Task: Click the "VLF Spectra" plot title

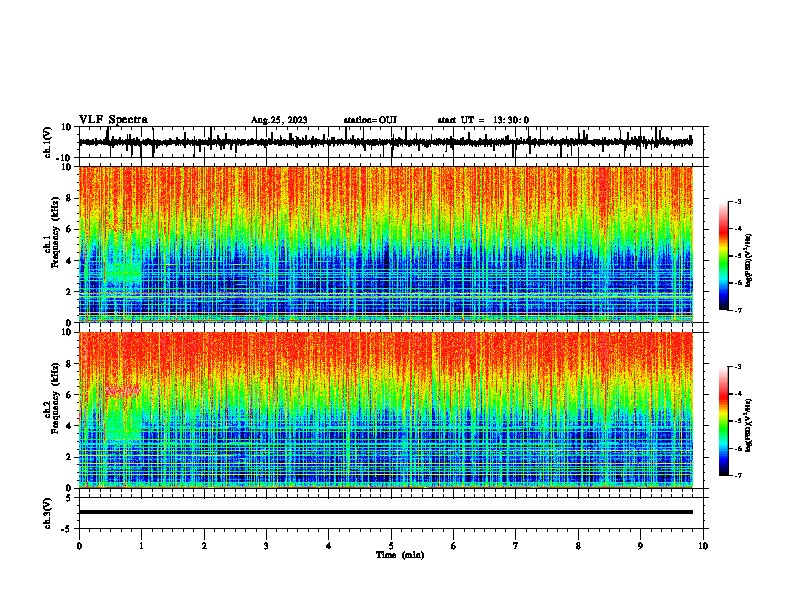Action: (113, 120)
